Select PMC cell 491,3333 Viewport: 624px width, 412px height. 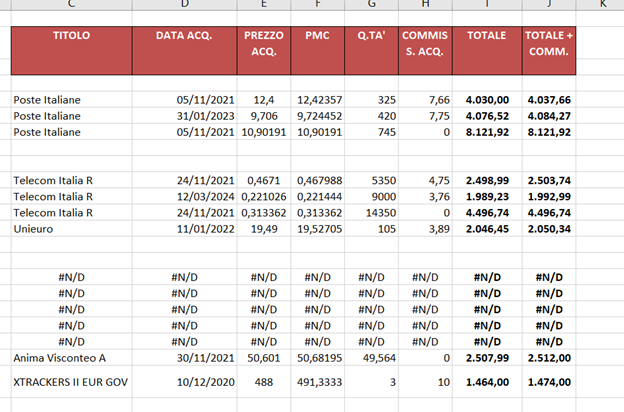click(318, 382)
